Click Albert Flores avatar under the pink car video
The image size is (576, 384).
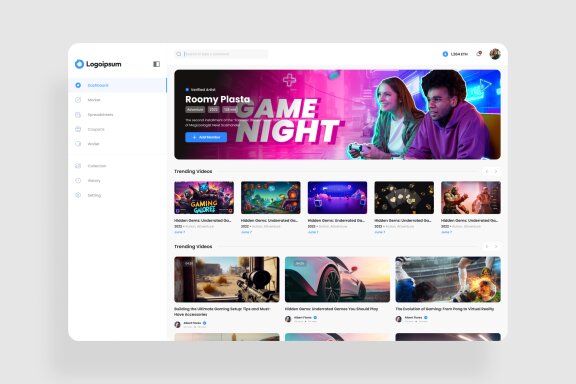[288, 319]
